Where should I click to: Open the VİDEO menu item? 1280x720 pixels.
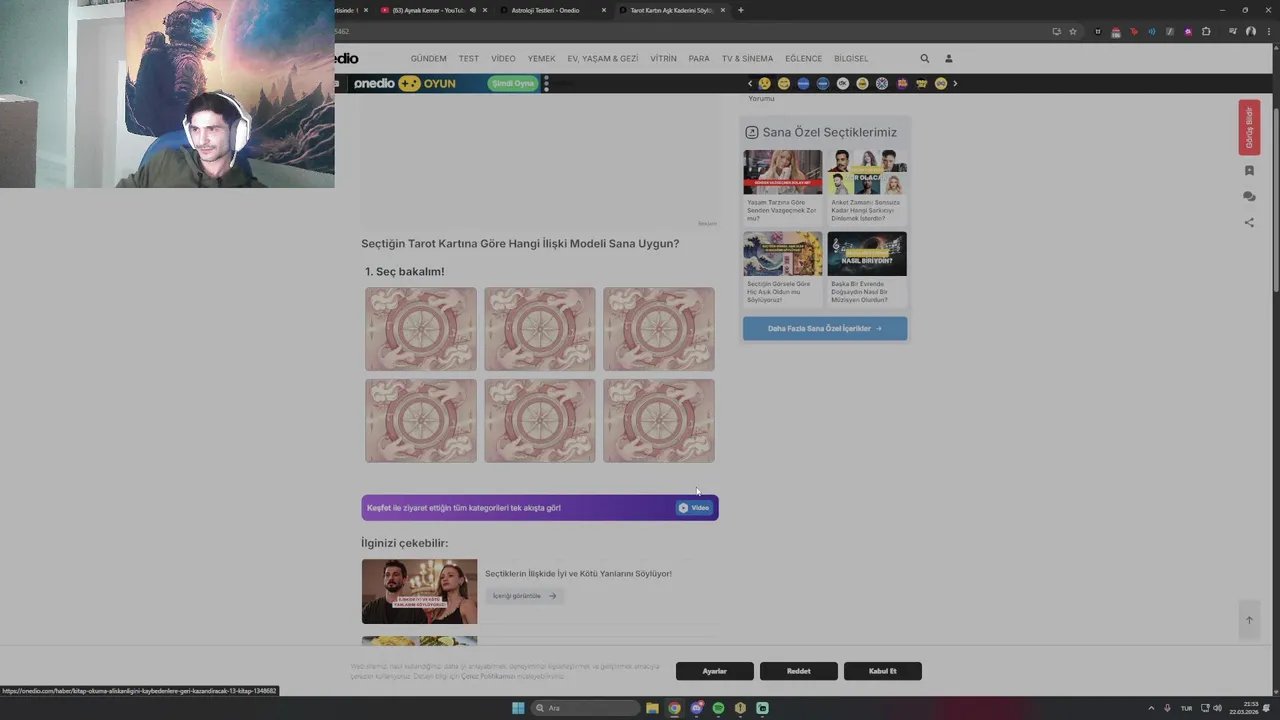click(503, 59)
